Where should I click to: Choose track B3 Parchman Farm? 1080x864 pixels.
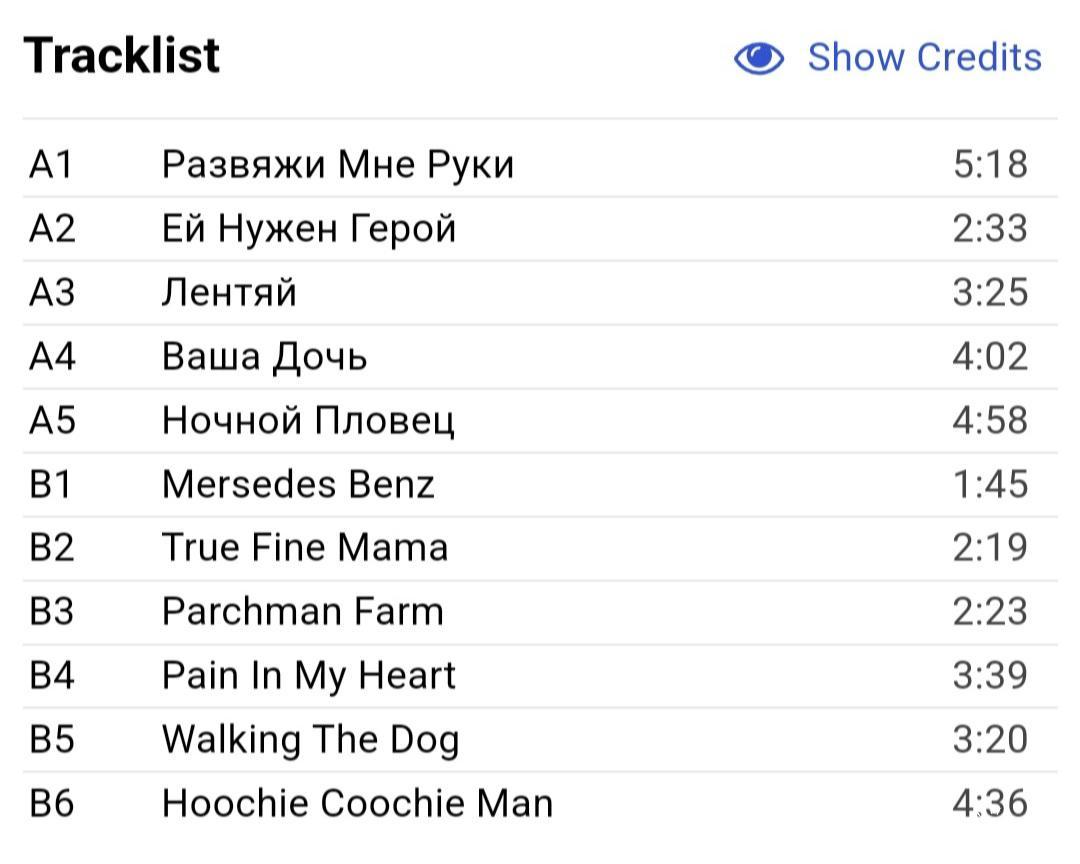[x=540, y=613]
